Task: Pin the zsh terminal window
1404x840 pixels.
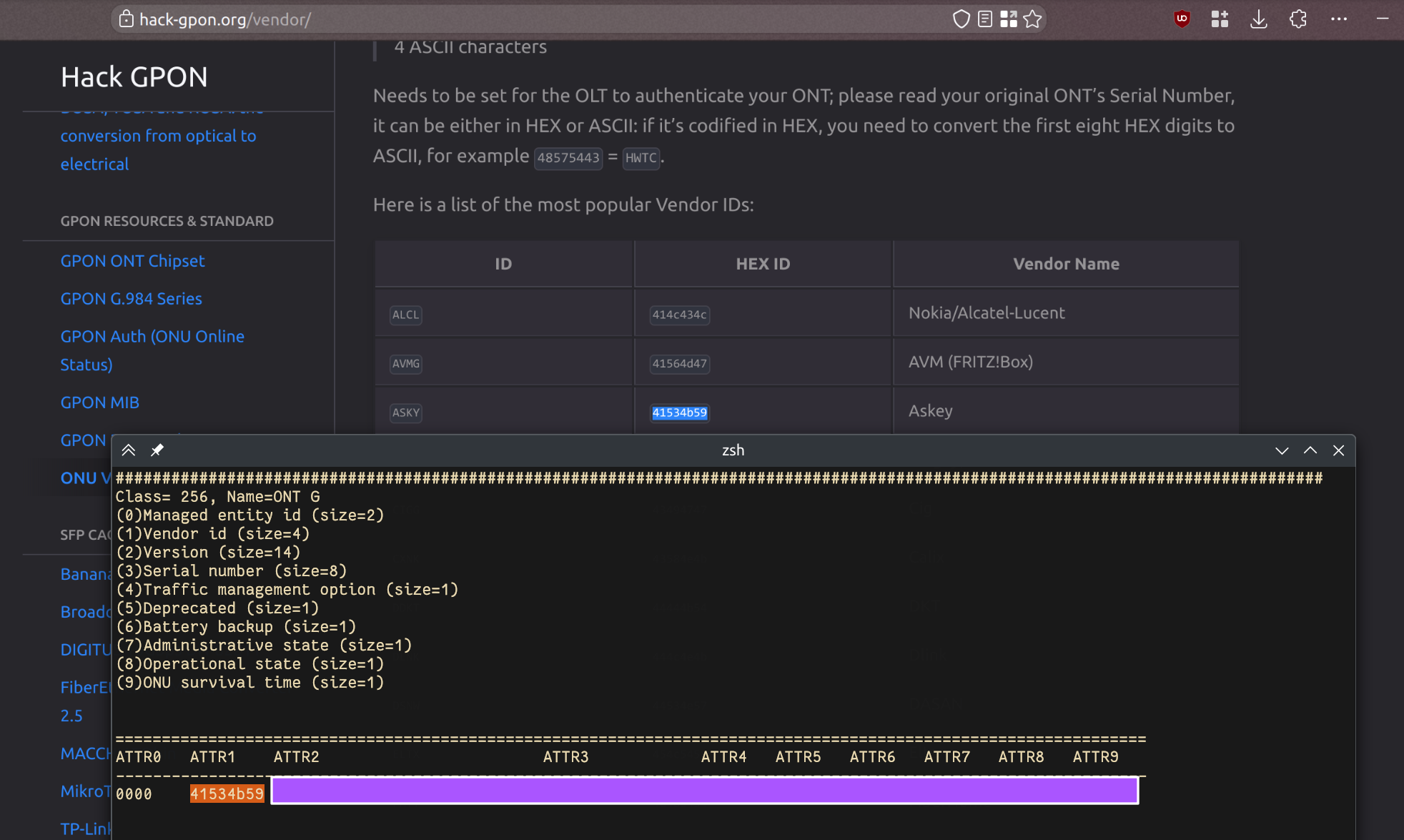Action: (x=157, y=450)
